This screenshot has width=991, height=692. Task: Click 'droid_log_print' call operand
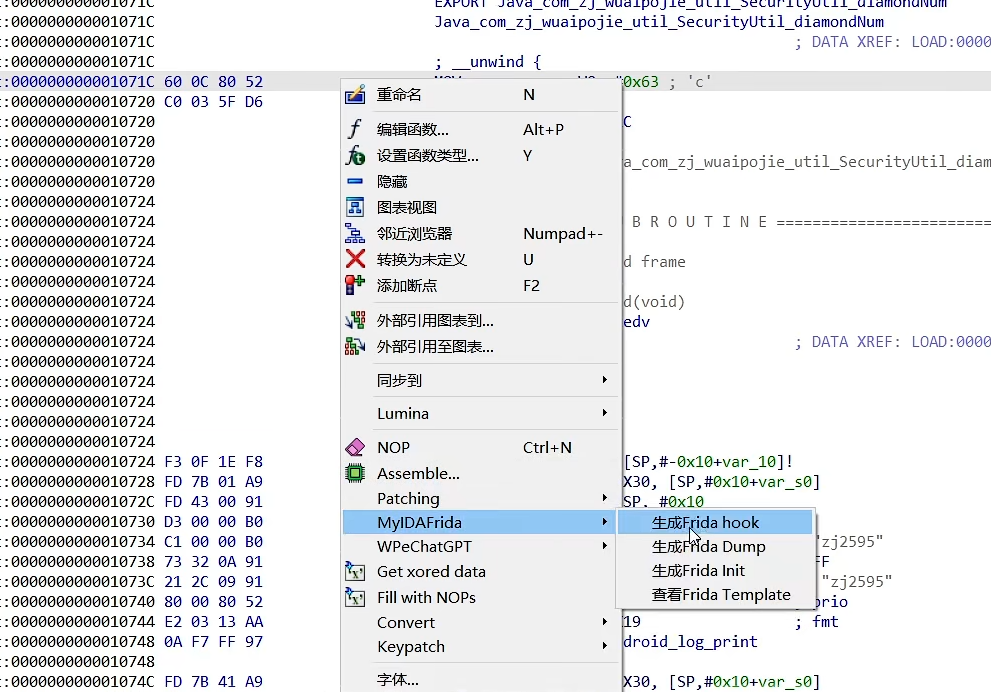(x=690, y=642)
